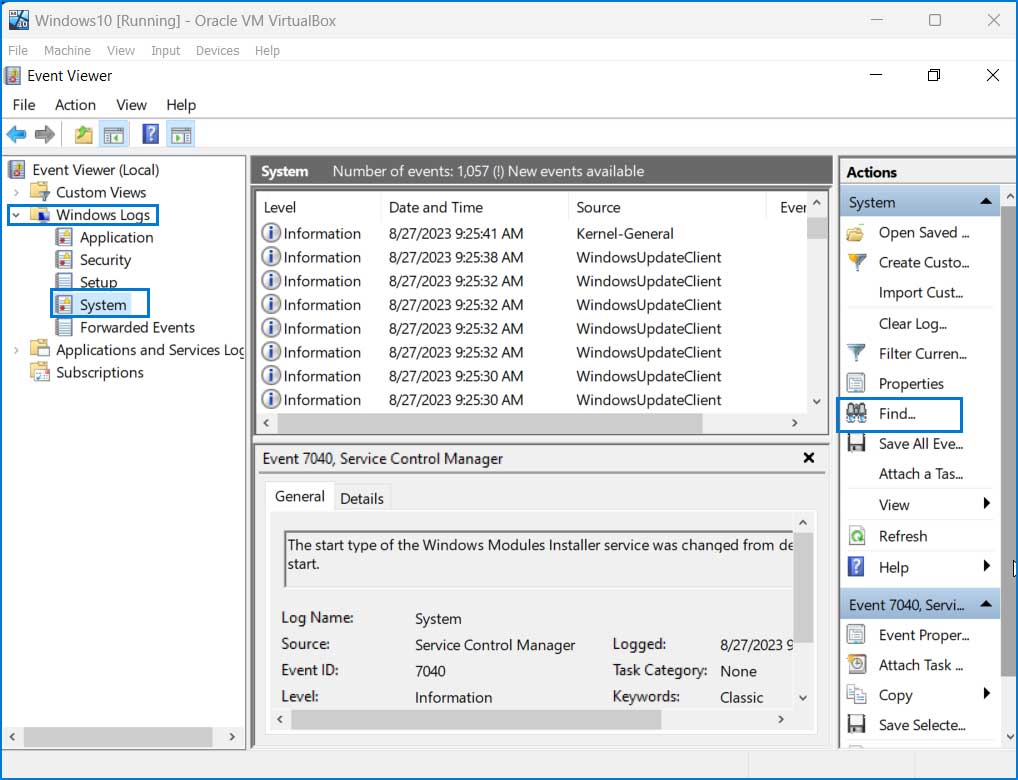Viewport: 1018px width, 780px height.
Task: Select Forwarded Events log icon
Action: [64, 327]
